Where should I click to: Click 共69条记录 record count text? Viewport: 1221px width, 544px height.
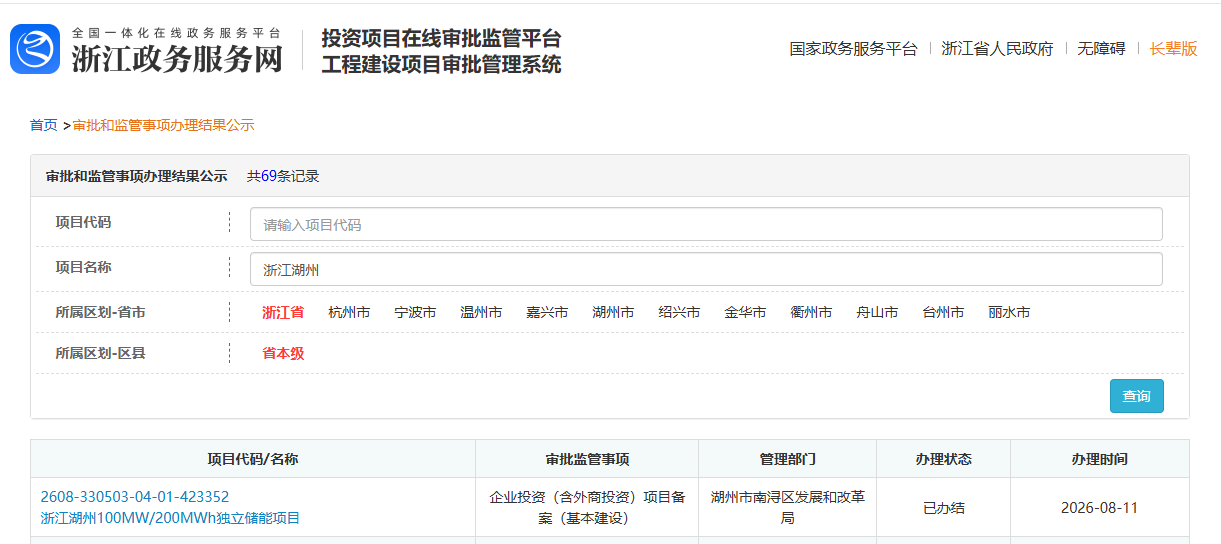[283, 176]
